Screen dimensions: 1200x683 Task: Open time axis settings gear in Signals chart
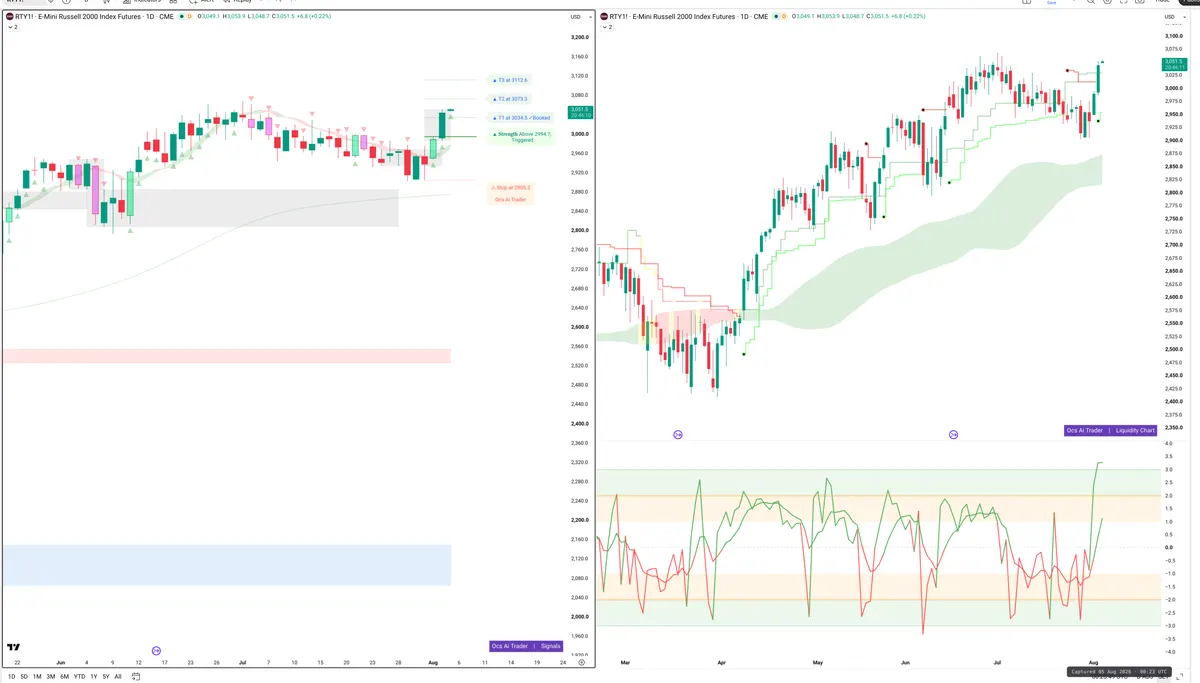point(581,662)
